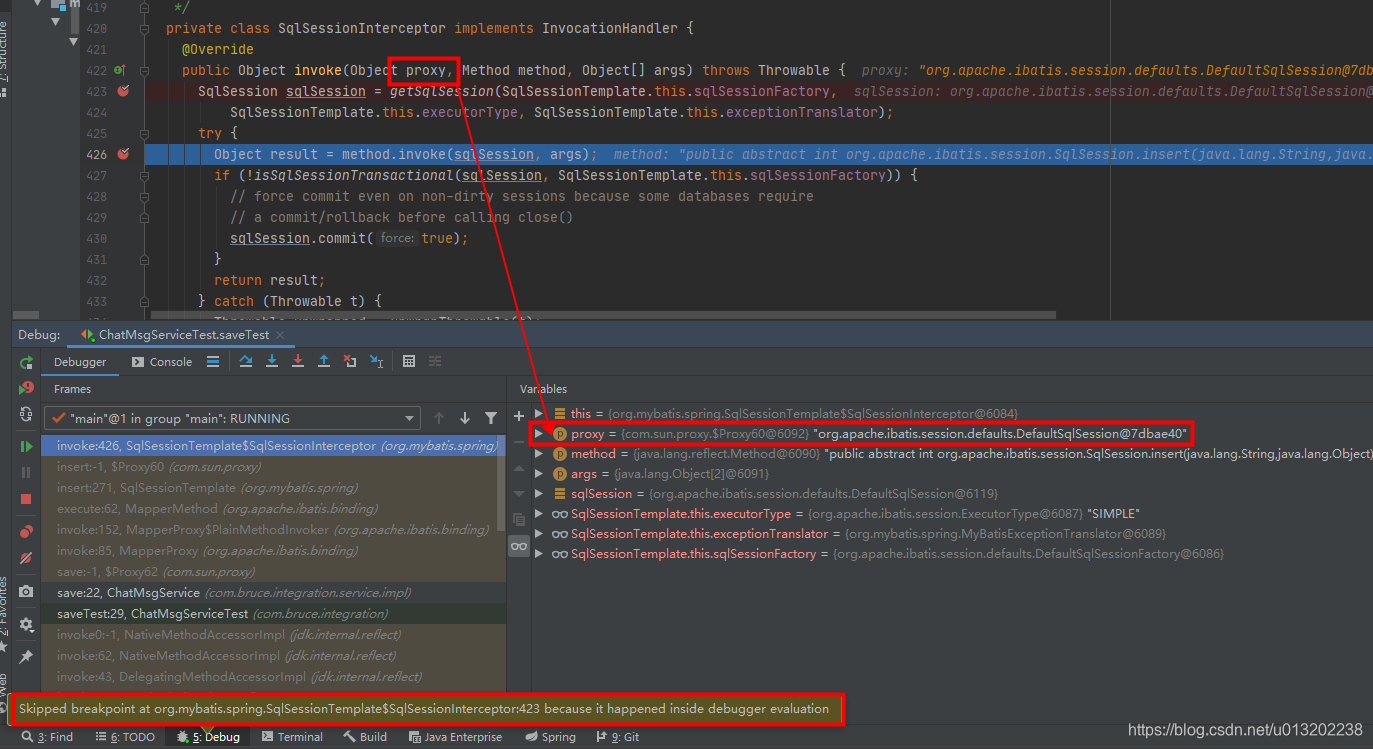This screenshot has width=1373, height=749.
Task: Select frame 'insert:-1, $Proxy60'
Action: (x=269, y=467)
